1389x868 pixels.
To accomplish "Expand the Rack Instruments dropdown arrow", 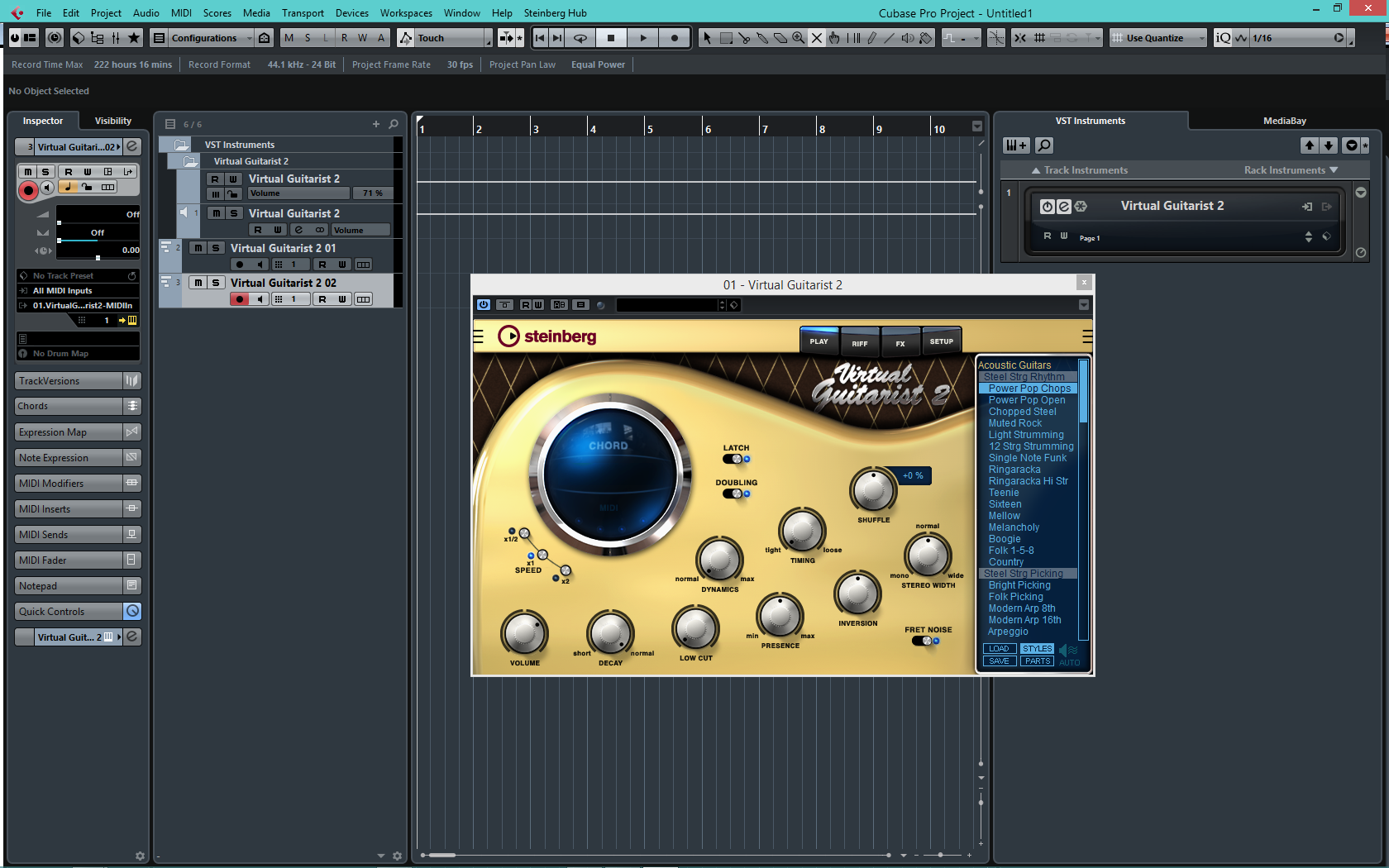I will pyautogui.click(x=1334, y=170).
